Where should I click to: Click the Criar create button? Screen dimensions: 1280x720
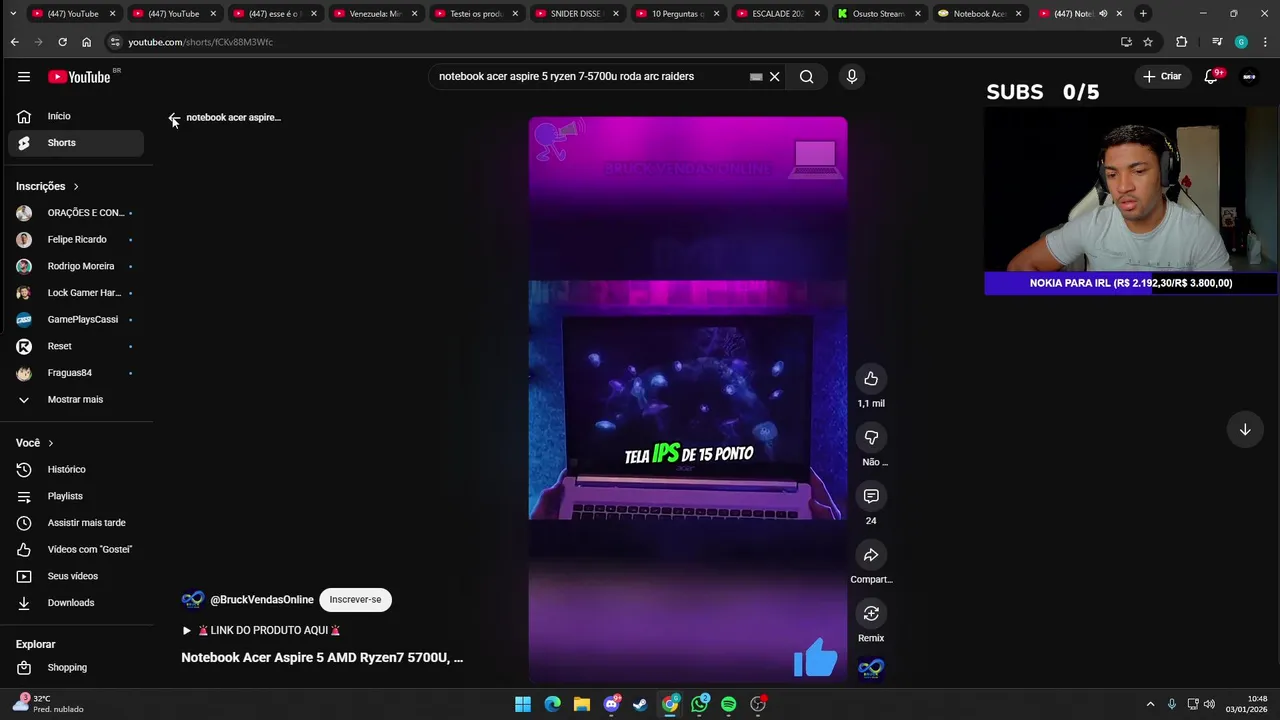tap(1162, 77)
